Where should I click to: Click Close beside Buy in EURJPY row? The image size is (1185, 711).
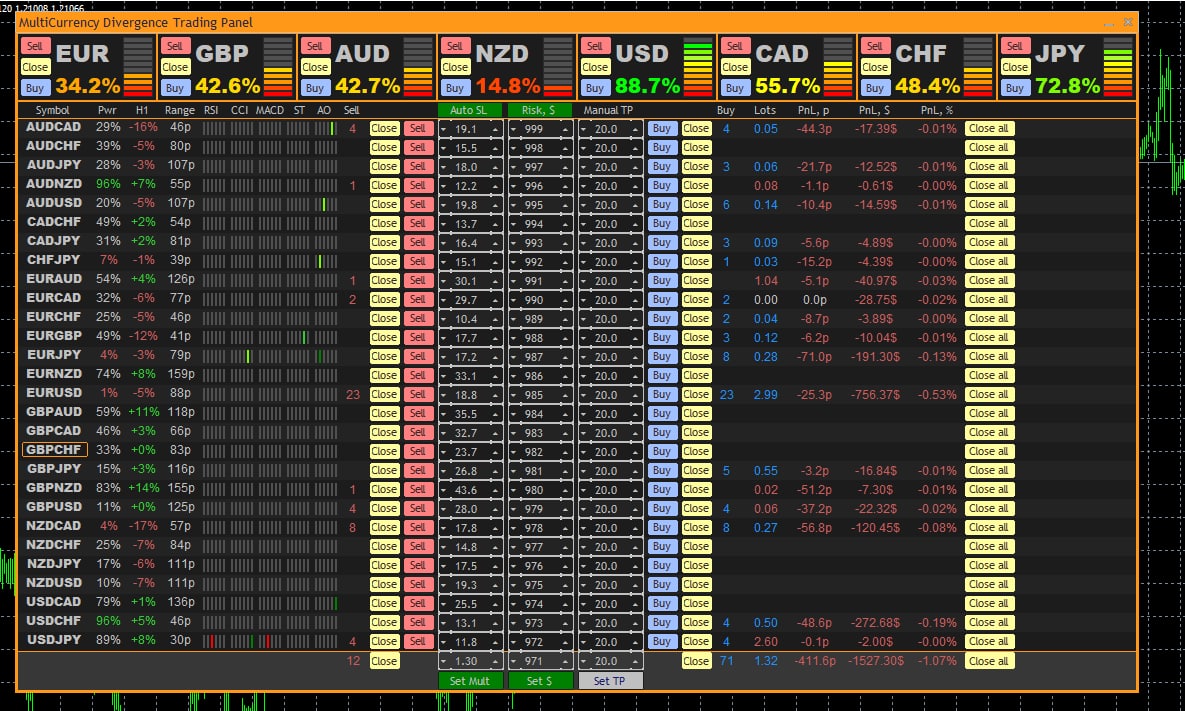(x=695, y=357)
